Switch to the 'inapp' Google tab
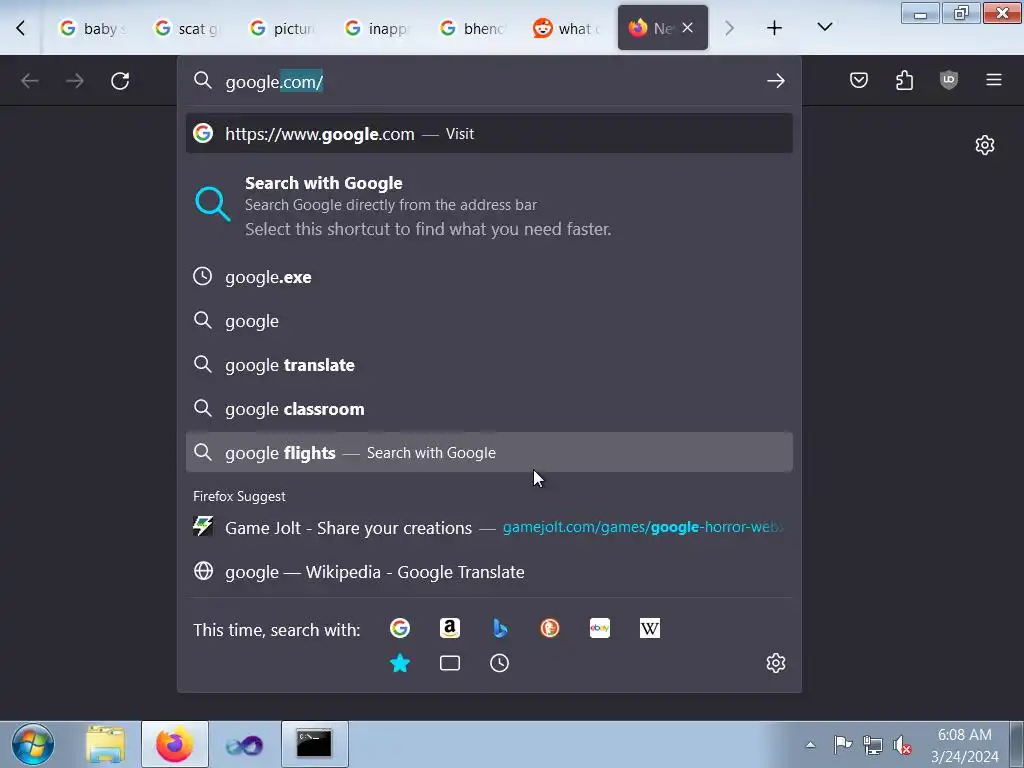1024x768 pixels. pyautogui.click(x=377, y=28)
